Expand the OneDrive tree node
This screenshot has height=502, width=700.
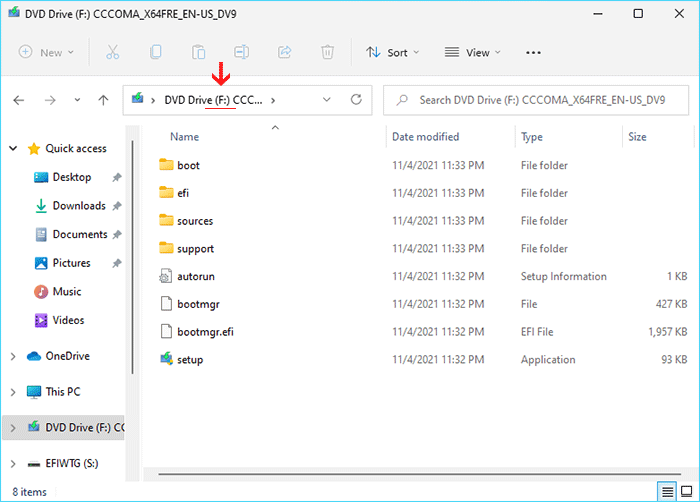click(13, 356)
